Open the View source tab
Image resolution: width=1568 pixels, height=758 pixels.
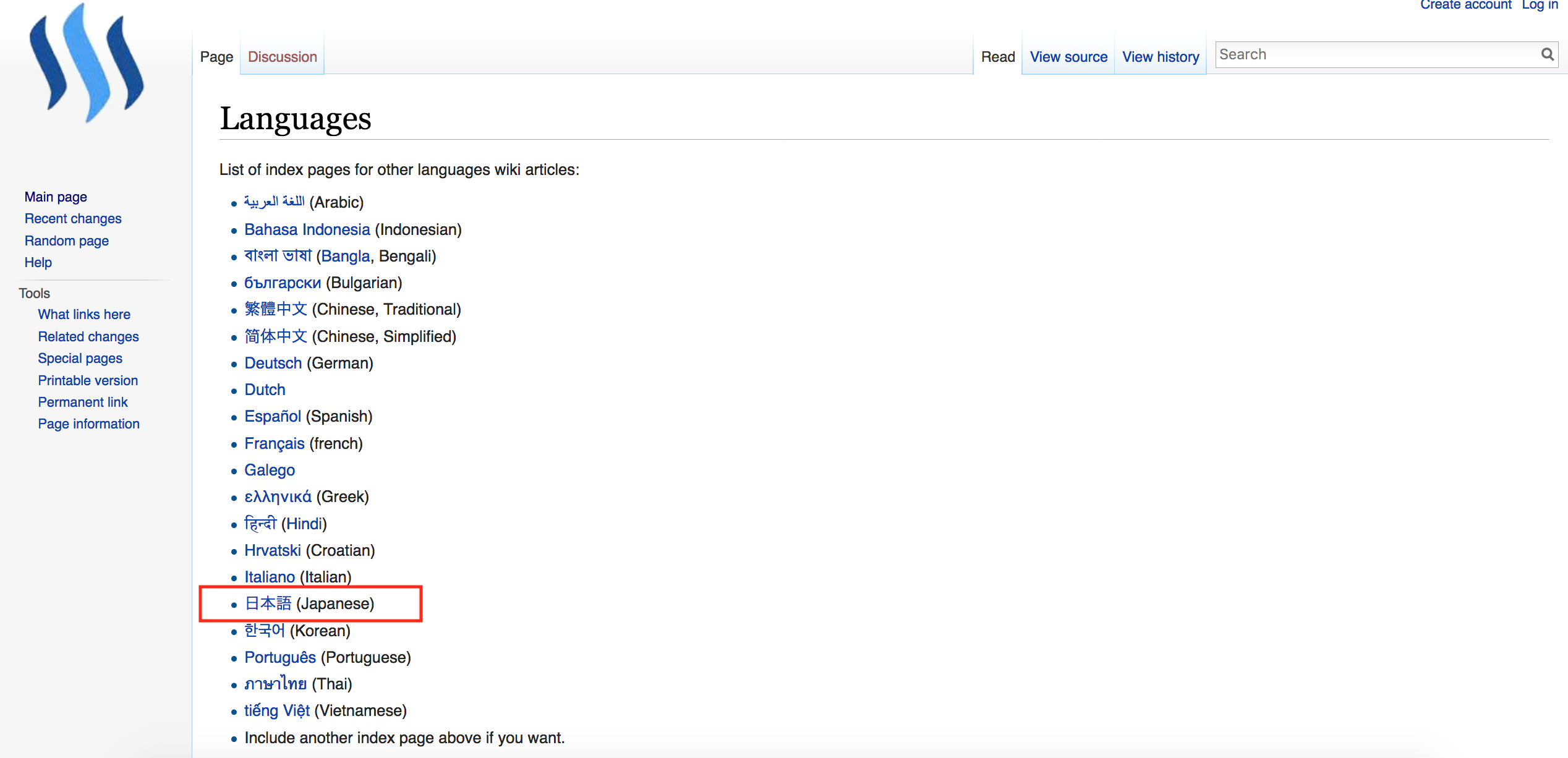[x=1068, y=57]
